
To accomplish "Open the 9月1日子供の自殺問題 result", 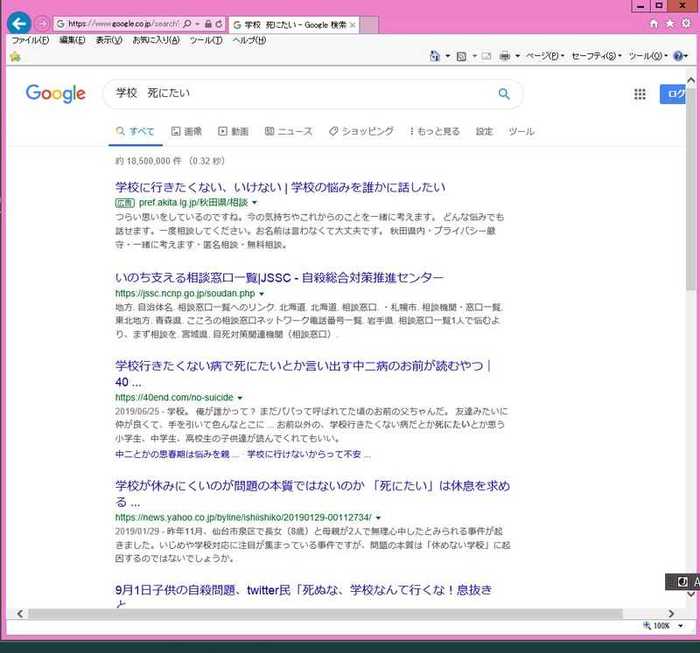I will pos(304,590).
